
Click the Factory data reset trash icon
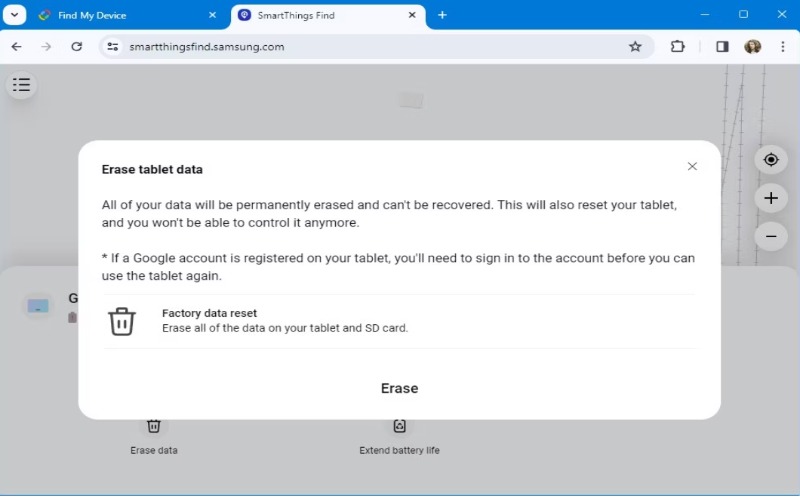[x=122, y=321]
